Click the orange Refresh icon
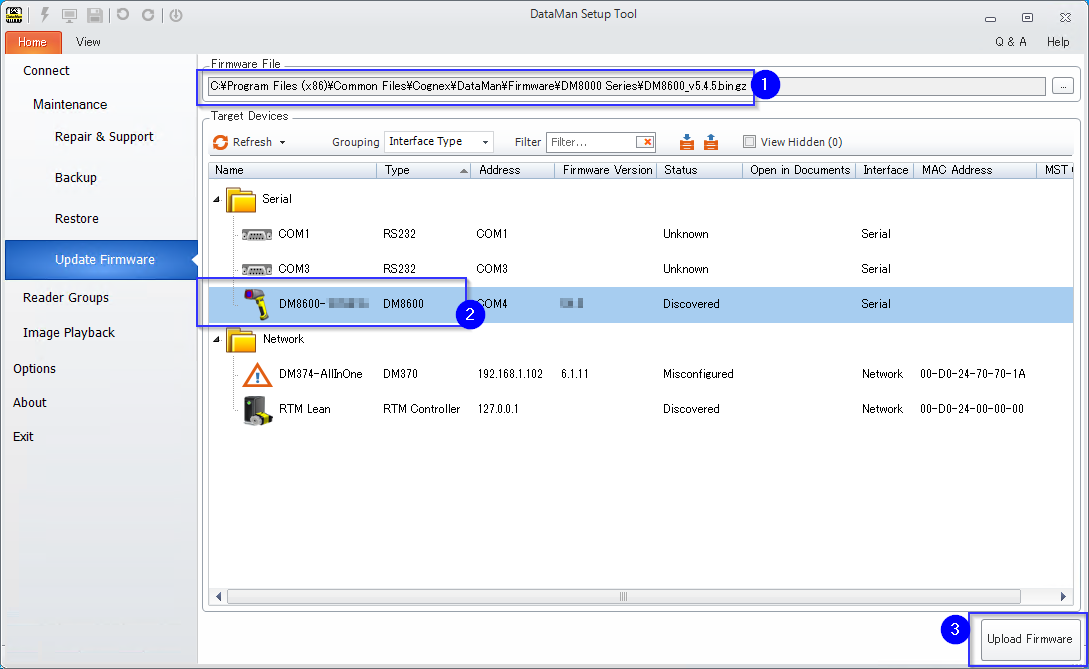The width and height of the screenshot is (1089, 669). 220,142
